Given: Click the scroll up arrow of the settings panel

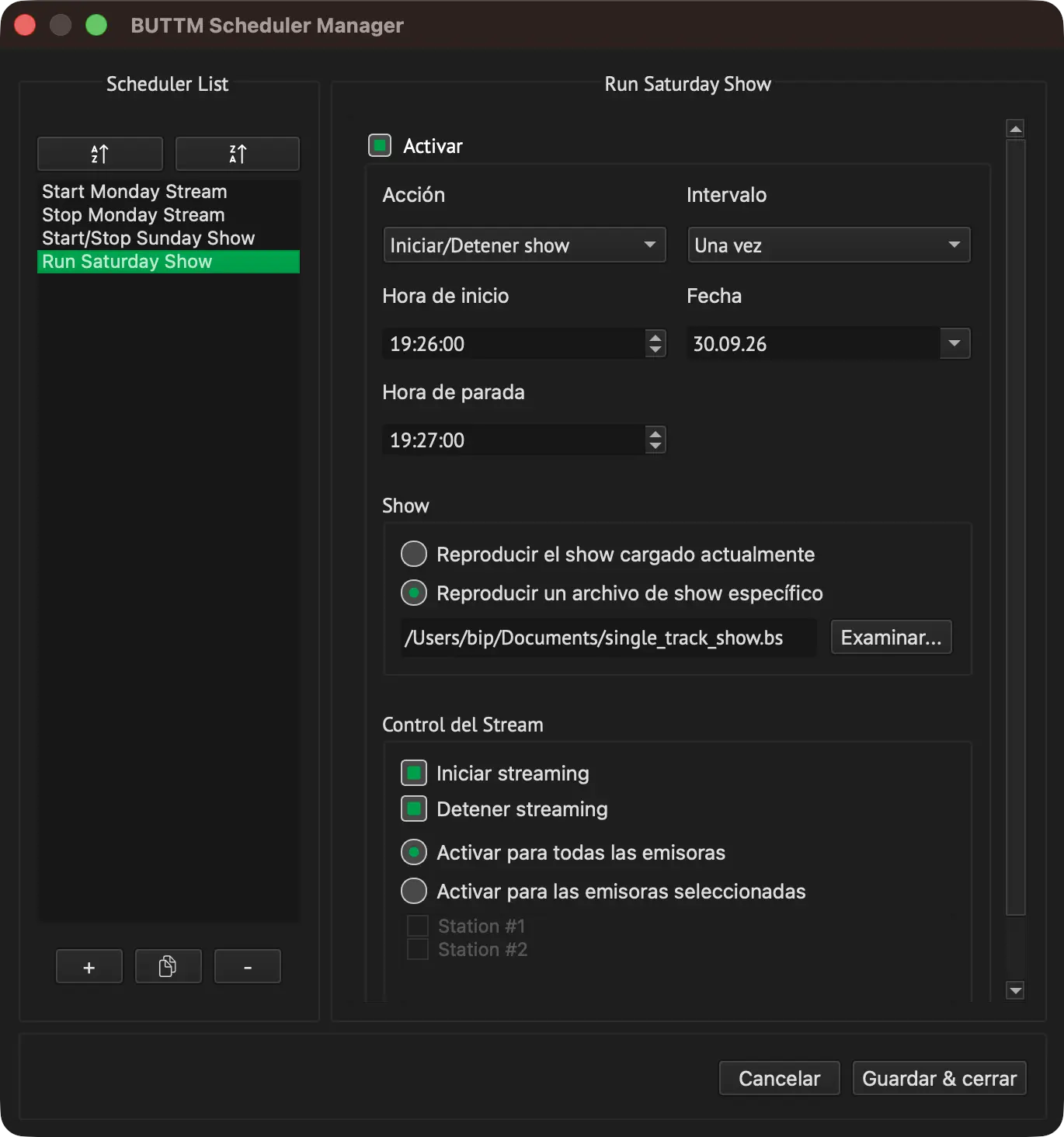Looking at the screenshot, I should pos(1015,129).
